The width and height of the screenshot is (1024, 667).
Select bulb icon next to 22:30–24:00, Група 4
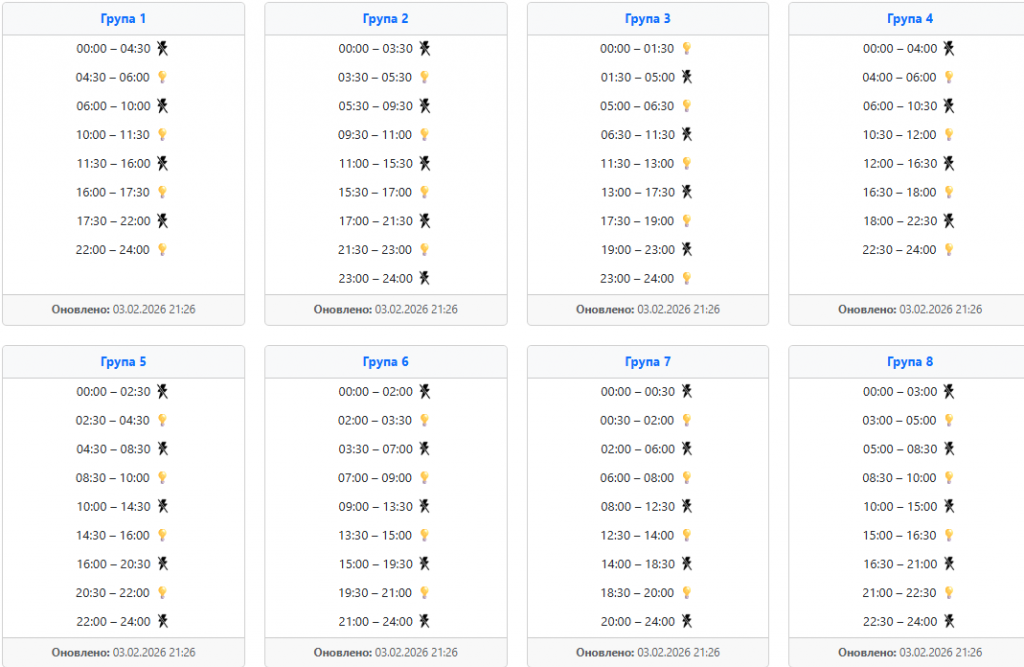[x=949, y=250]
